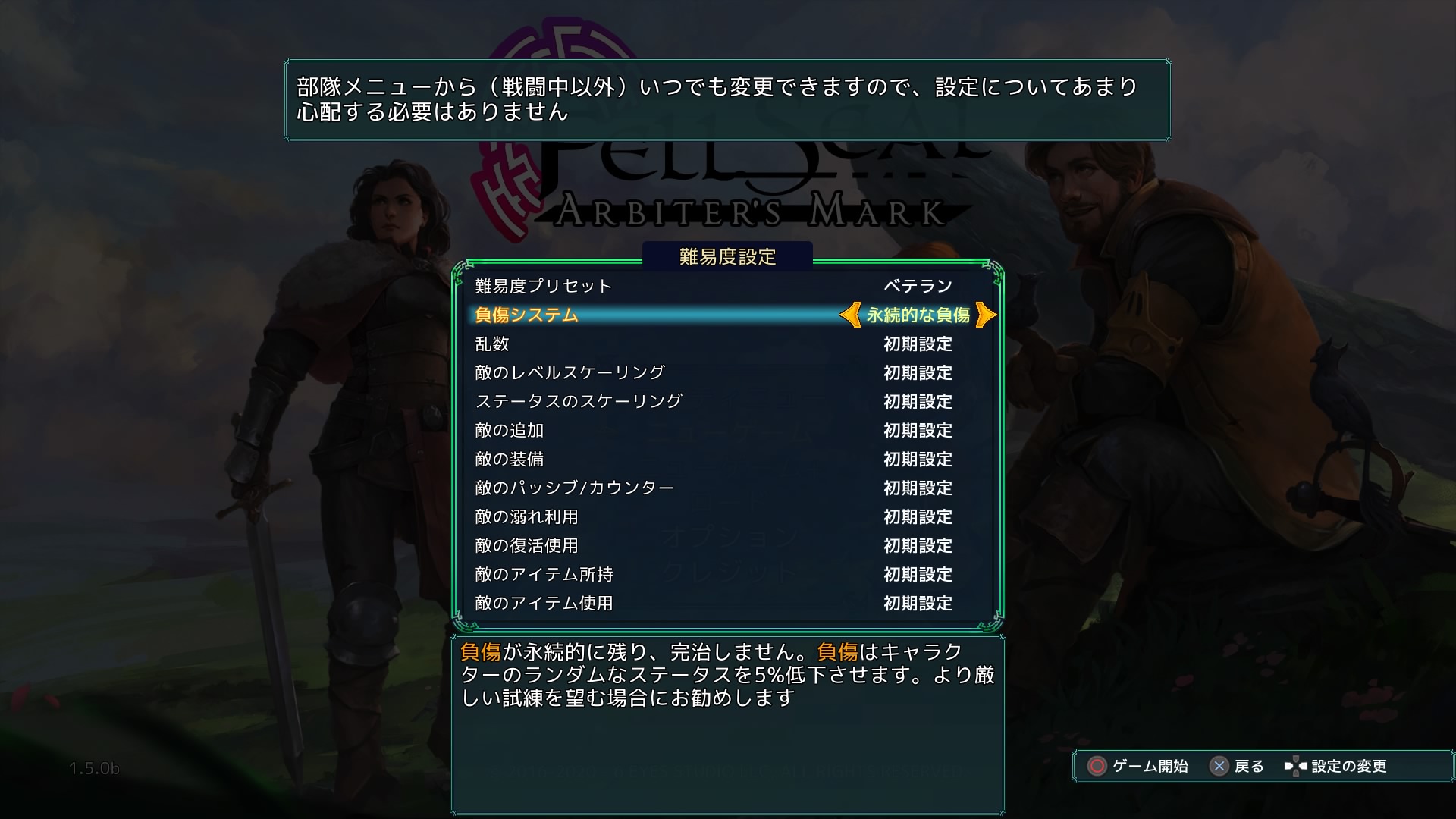Screen dimensions: 1456x819
Task: Click the highlighted 負傷システム label
Action: pos(526,315)
